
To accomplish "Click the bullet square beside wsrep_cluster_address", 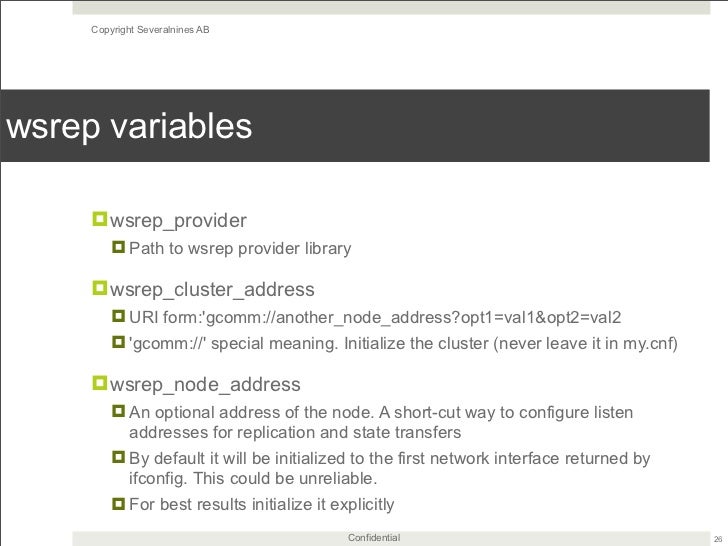I will click(98, 288).
